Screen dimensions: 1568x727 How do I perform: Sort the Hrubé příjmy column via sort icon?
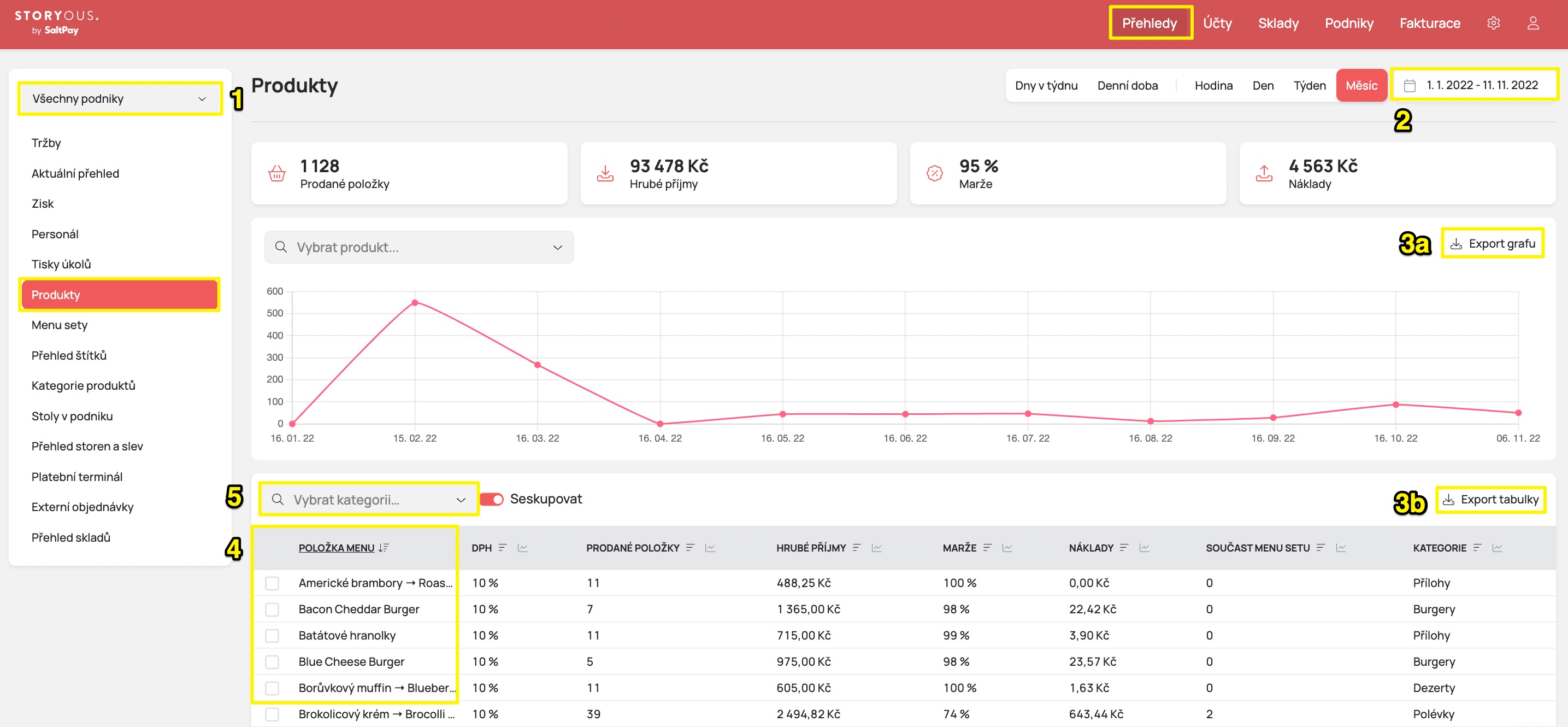coord(857,547)
